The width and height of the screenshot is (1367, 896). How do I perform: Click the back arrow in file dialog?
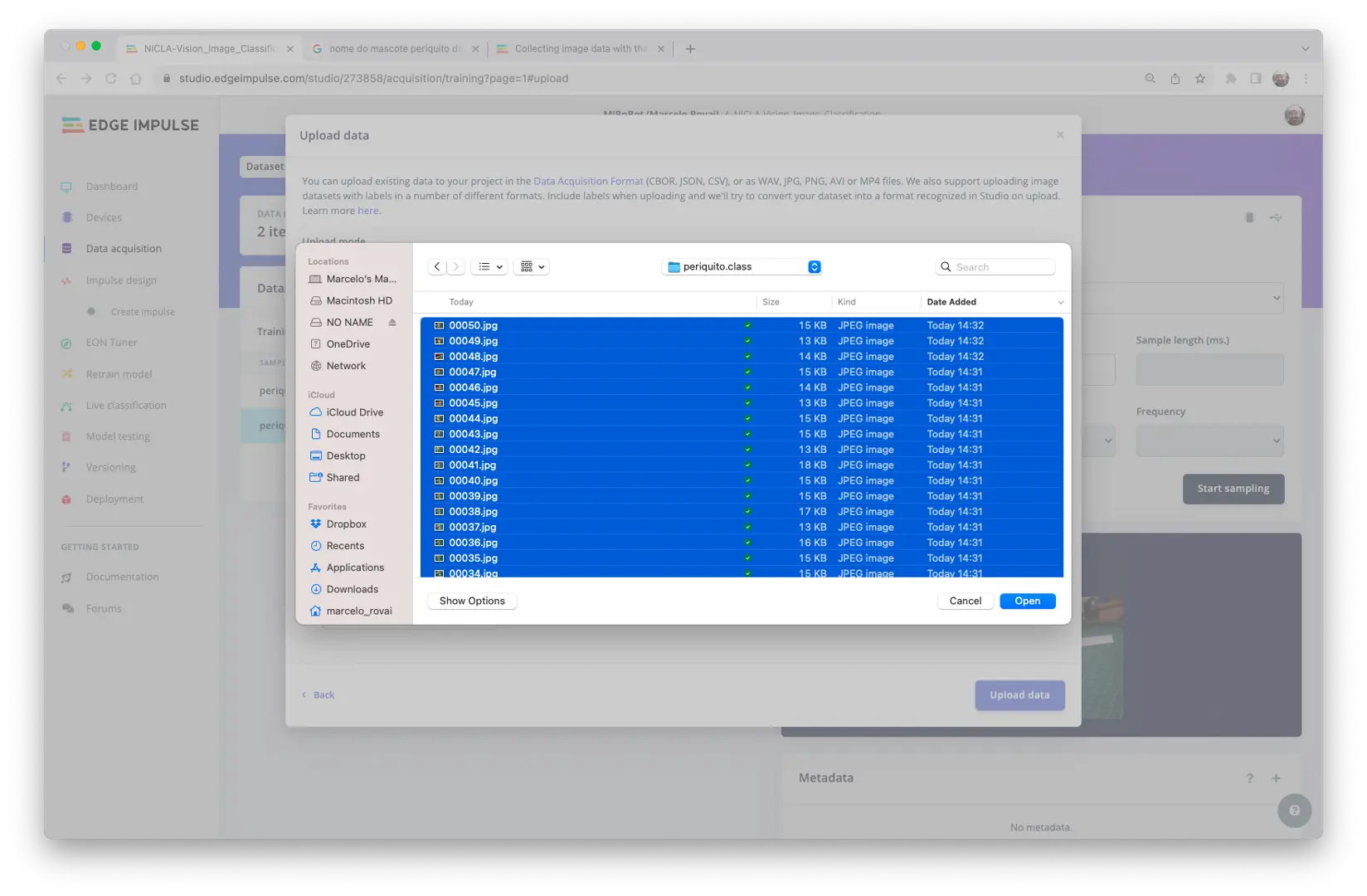437,267
